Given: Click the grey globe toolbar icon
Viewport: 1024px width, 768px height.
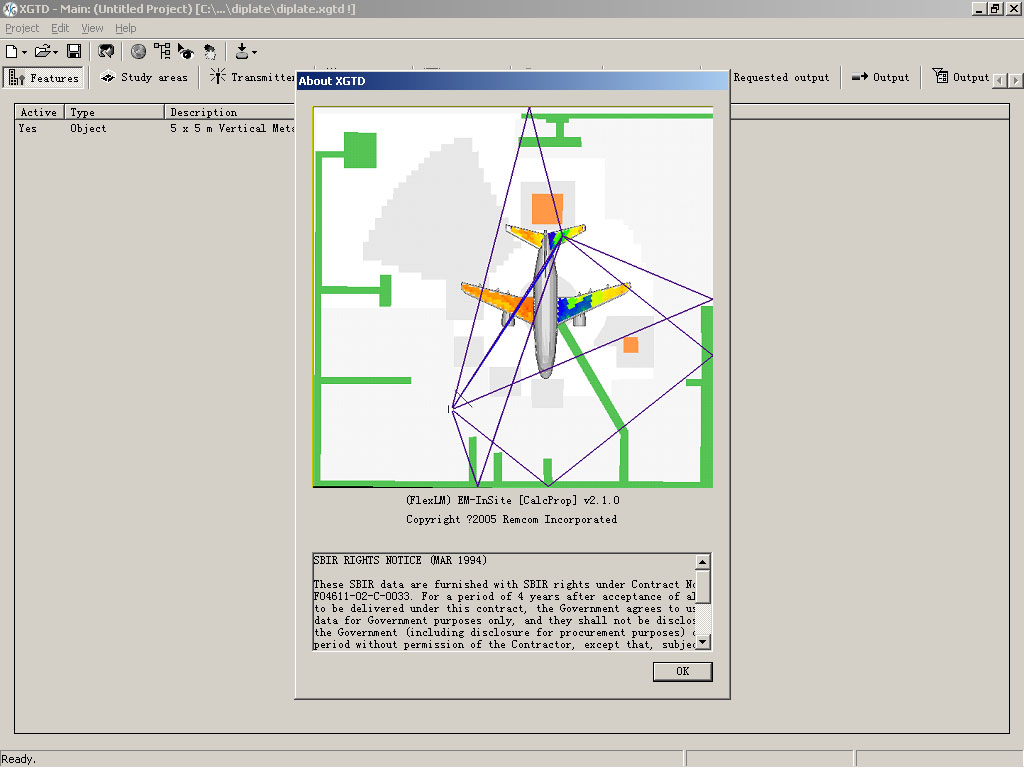Looking at the screenshot, I should tap(138, 52).
